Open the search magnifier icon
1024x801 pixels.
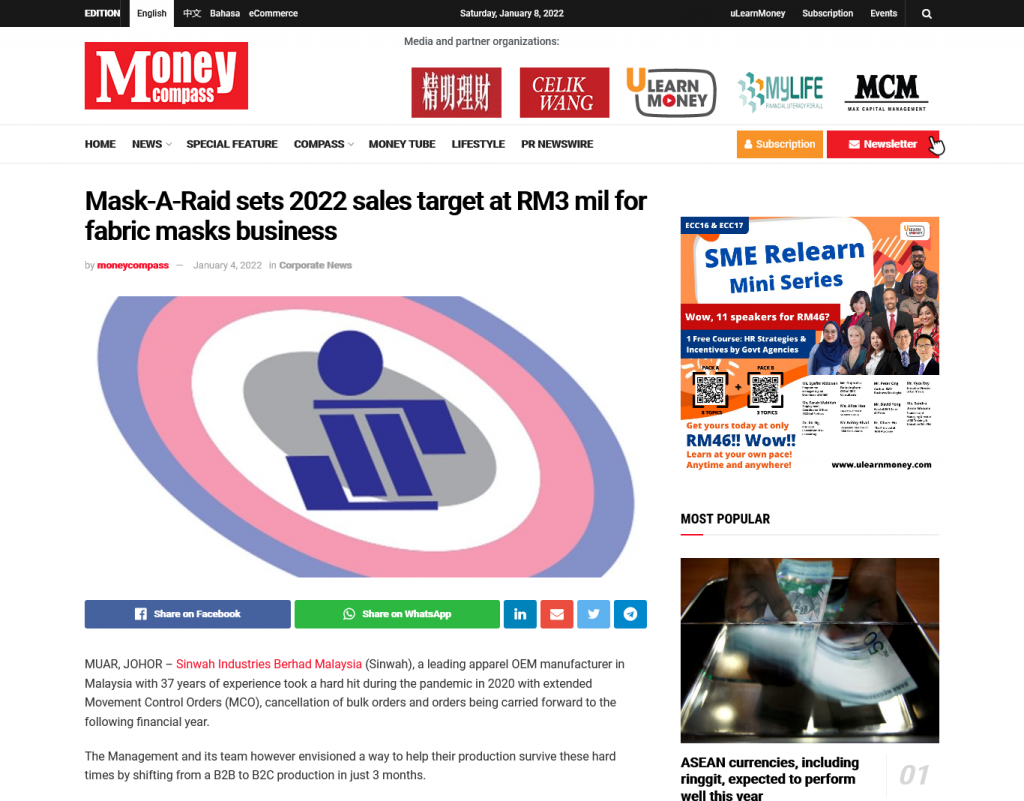[926, 14]
